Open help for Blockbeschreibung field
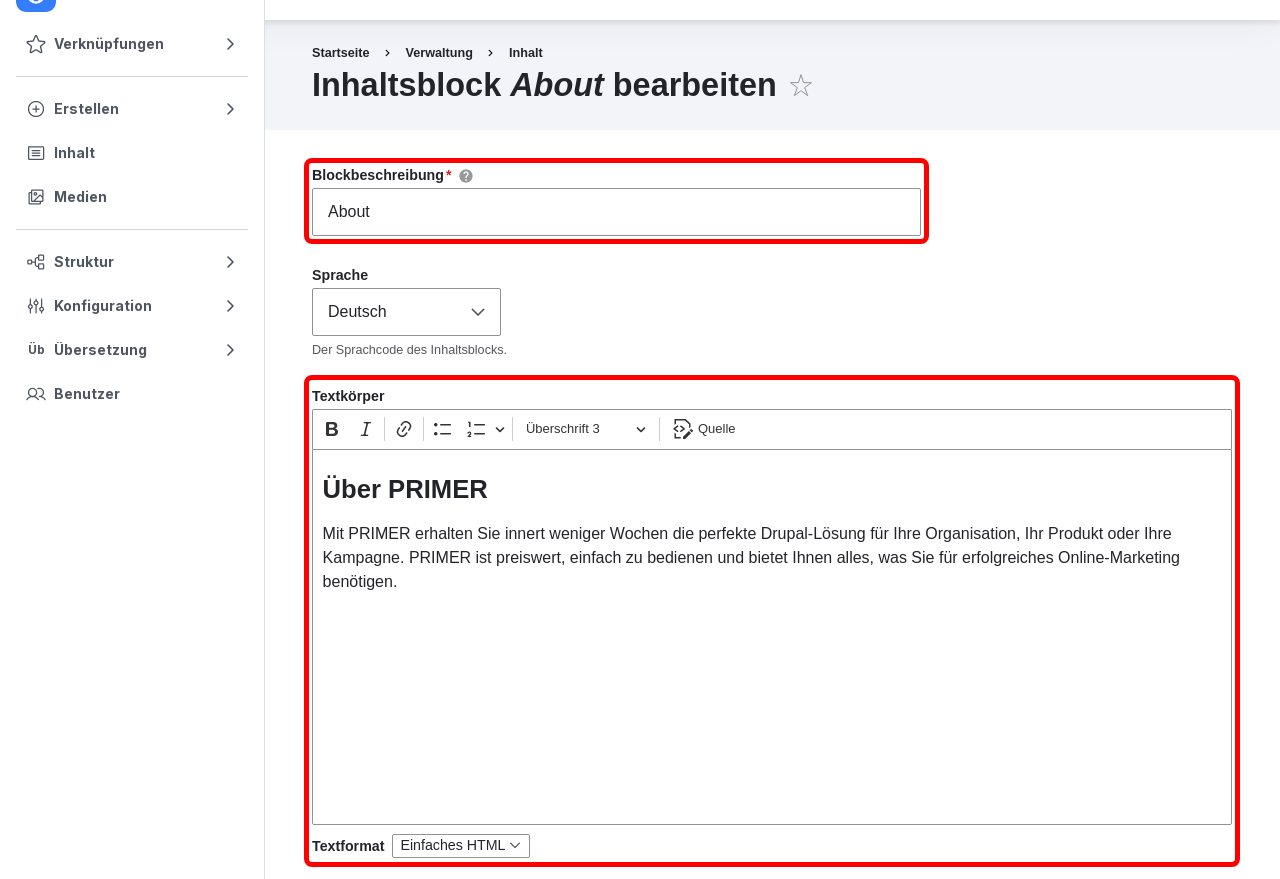Image resolution: width=1280 pixels, height=879 pixels. coord(466,176)
